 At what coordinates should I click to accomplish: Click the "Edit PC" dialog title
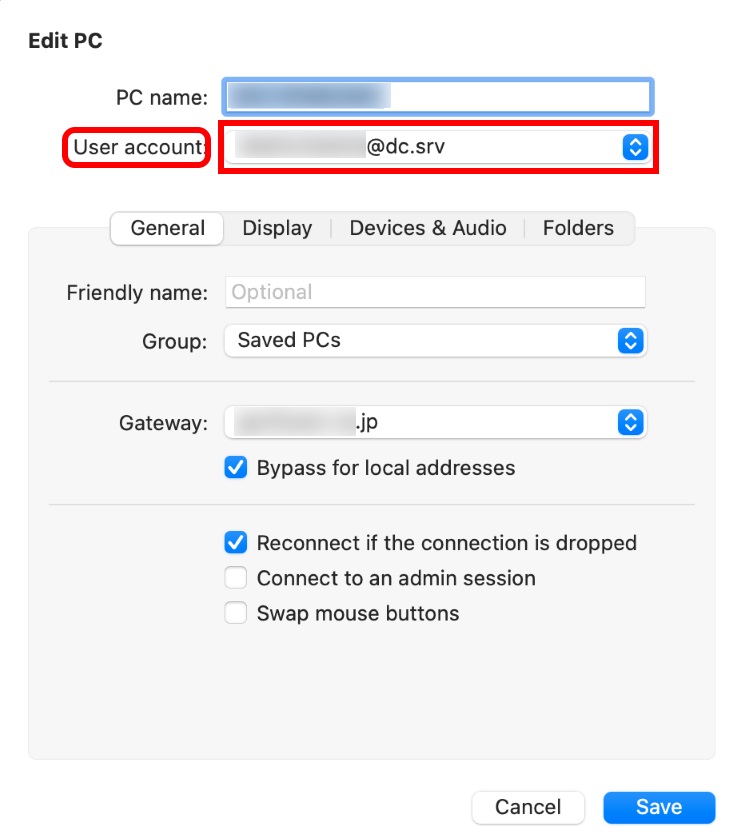[x=66, y=41]
